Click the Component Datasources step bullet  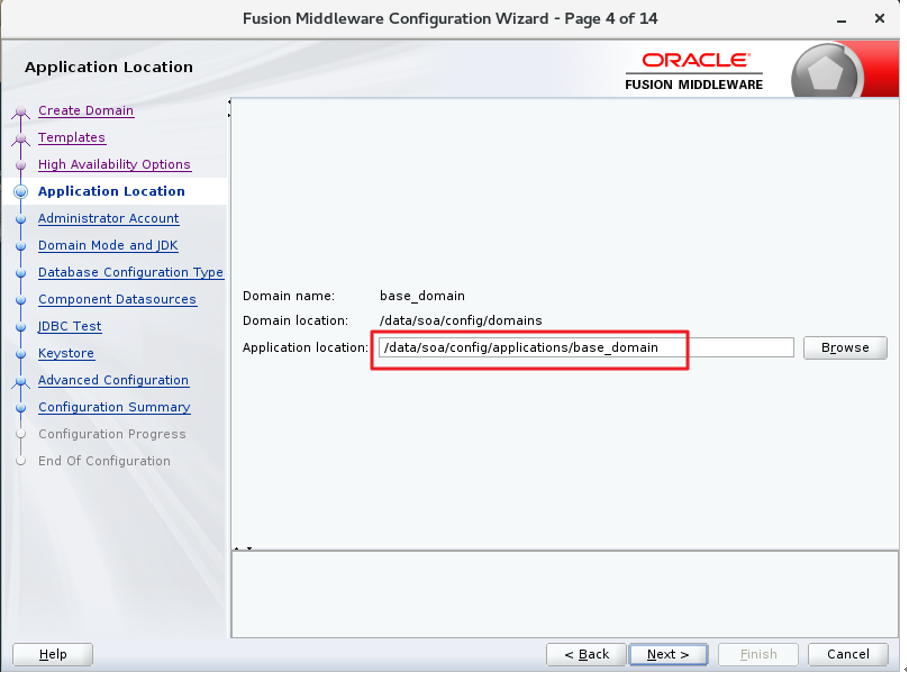[x=21, y=300]
